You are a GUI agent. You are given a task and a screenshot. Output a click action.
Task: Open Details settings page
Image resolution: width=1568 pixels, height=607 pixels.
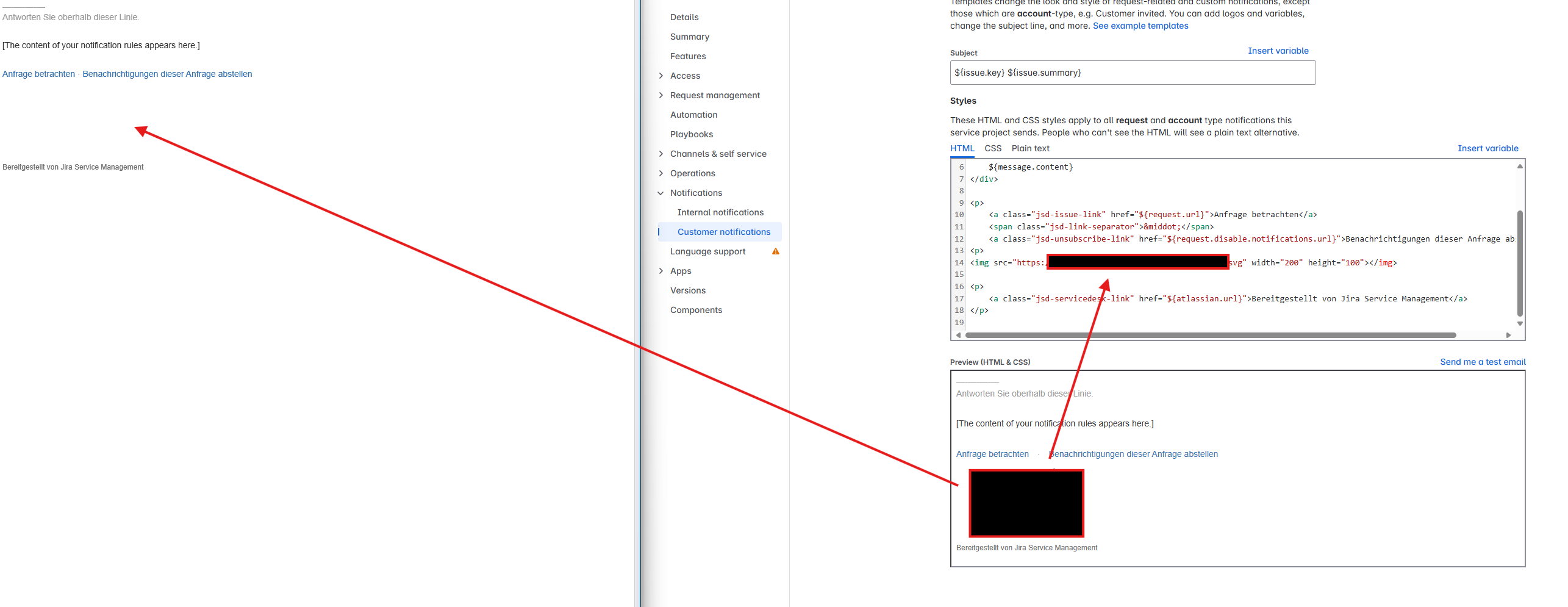pyautogui.click(x=684, y=17)
